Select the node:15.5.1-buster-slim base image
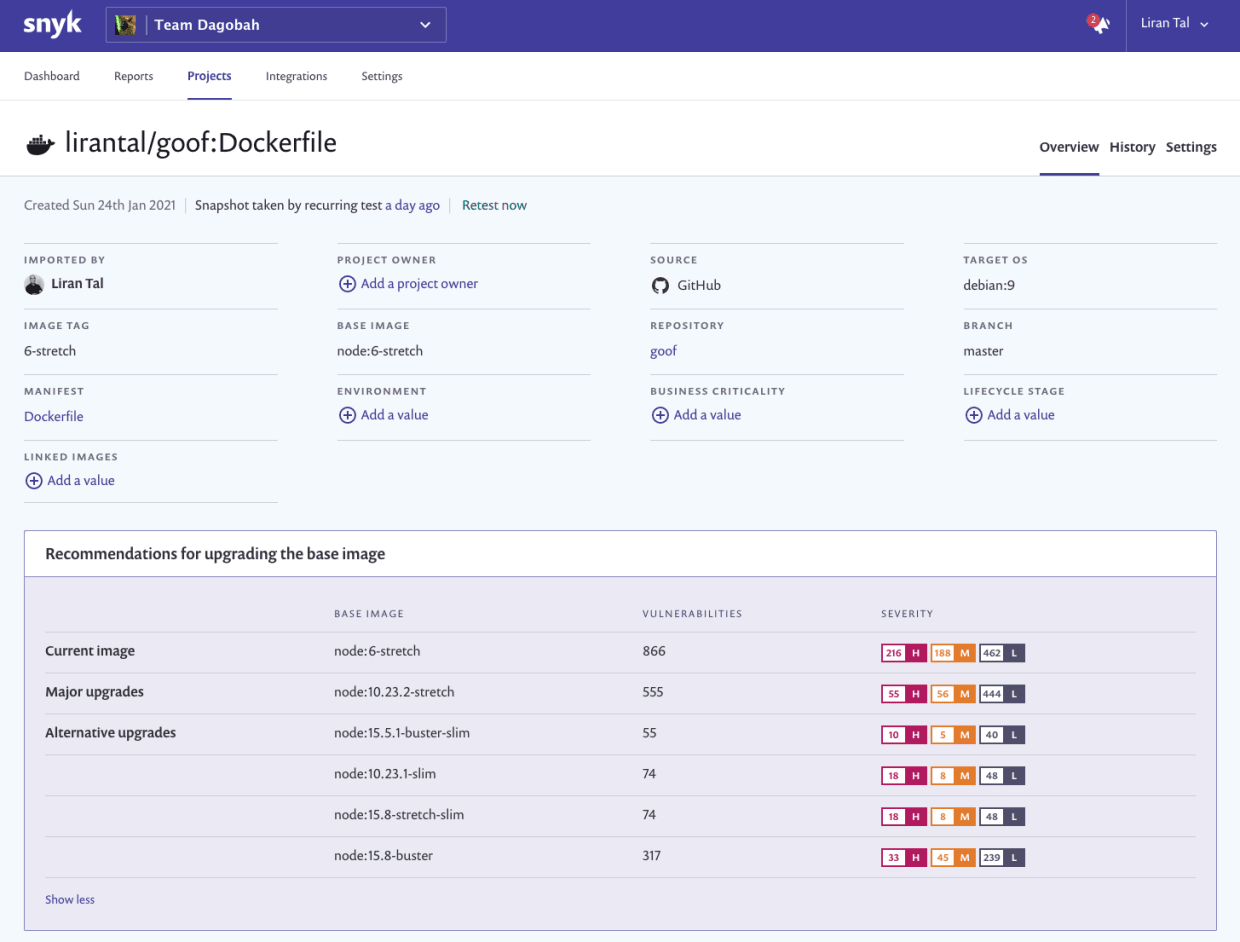1240x942 pixels. [402, 733]
